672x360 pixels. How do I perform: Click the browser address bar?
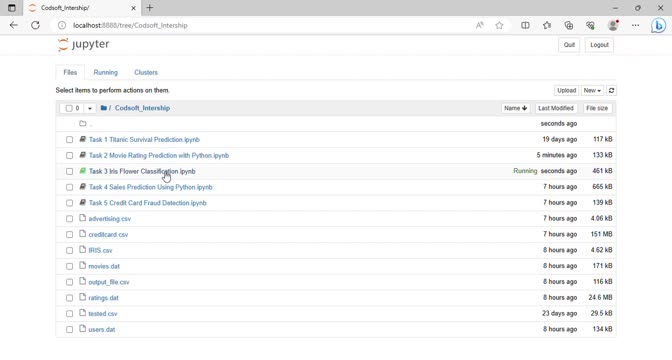266,25
